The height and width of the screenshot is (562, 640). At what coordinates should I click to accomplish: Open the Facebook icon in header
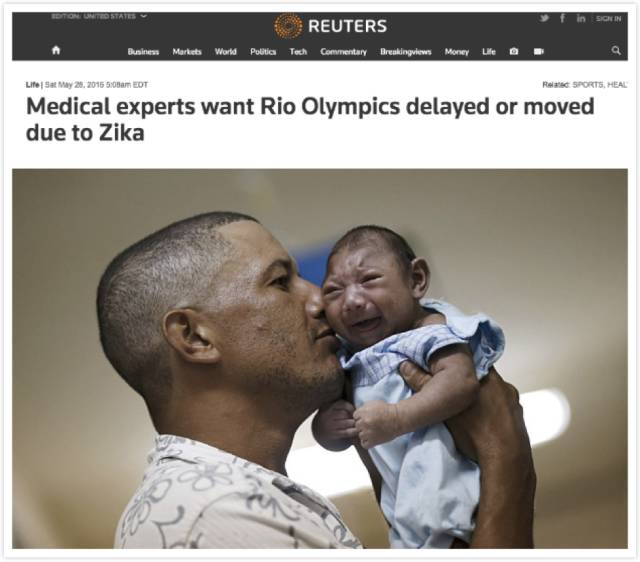point(562,18)
